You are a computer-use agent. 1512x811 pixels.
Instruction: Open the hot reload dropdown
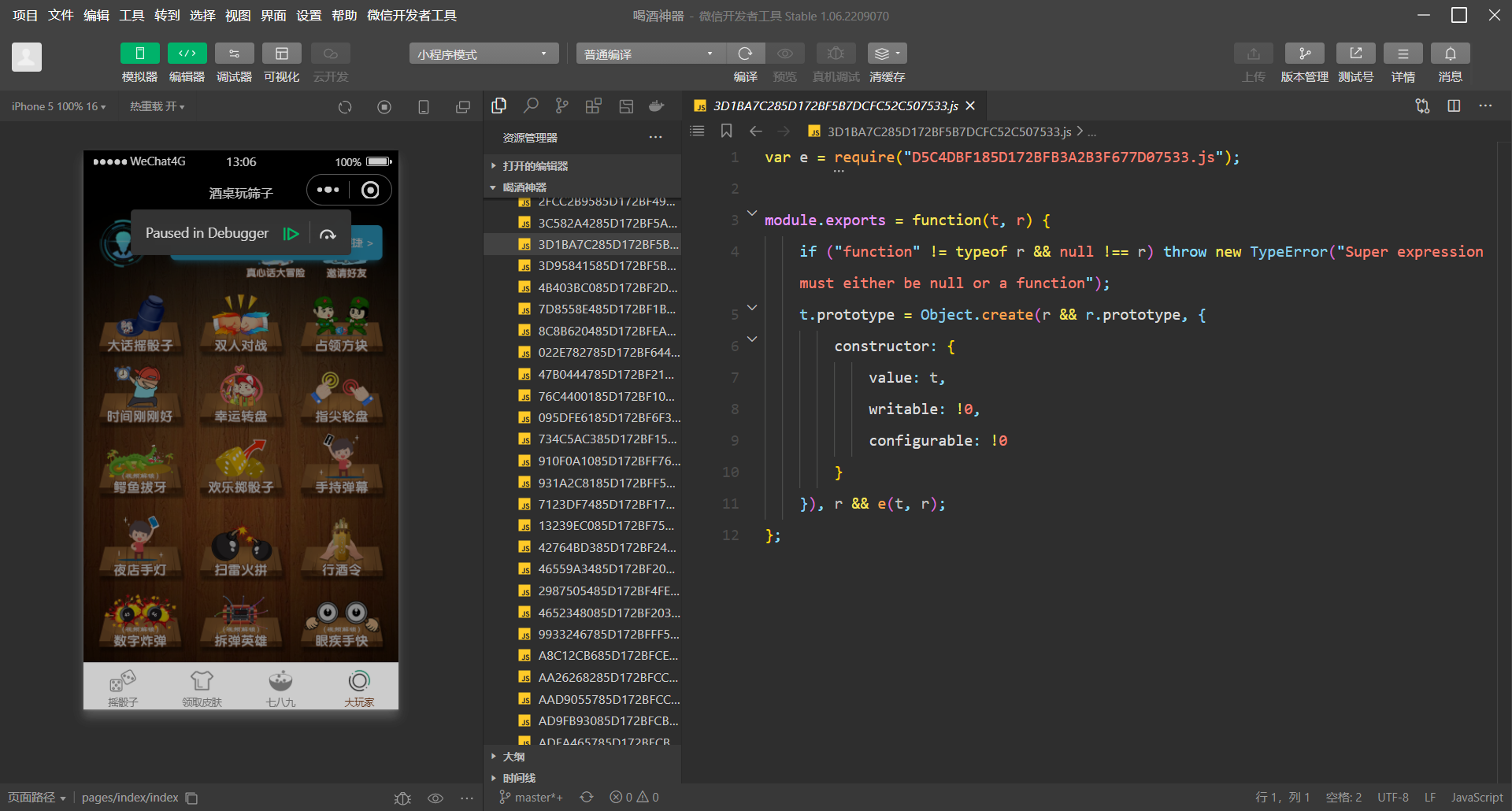click(x=157, y=106)
